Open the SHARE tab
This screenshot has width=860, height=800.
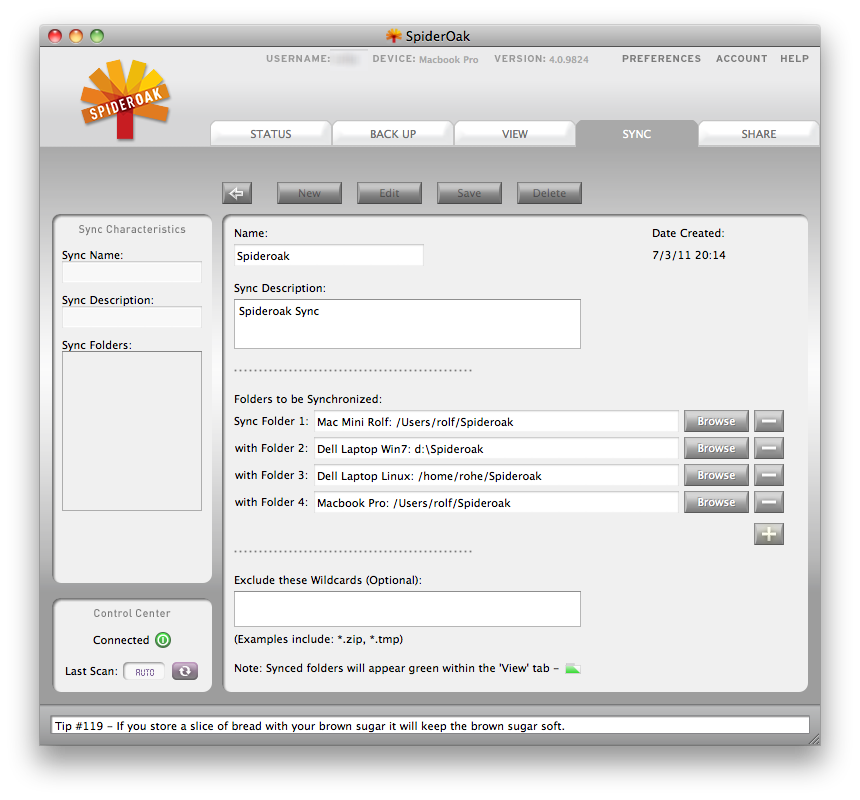(758, 134)
